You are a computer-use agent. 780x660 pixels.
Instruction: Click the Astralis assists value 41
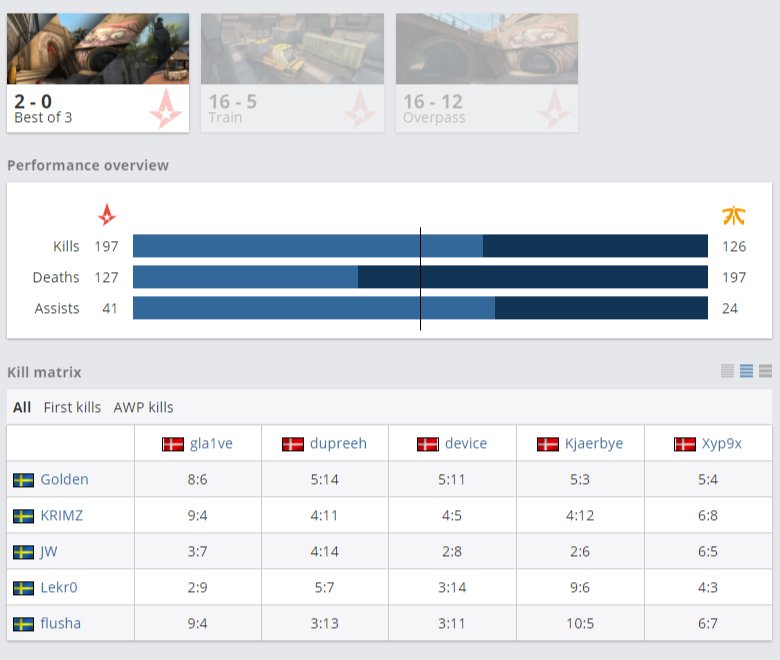(110, 308)
